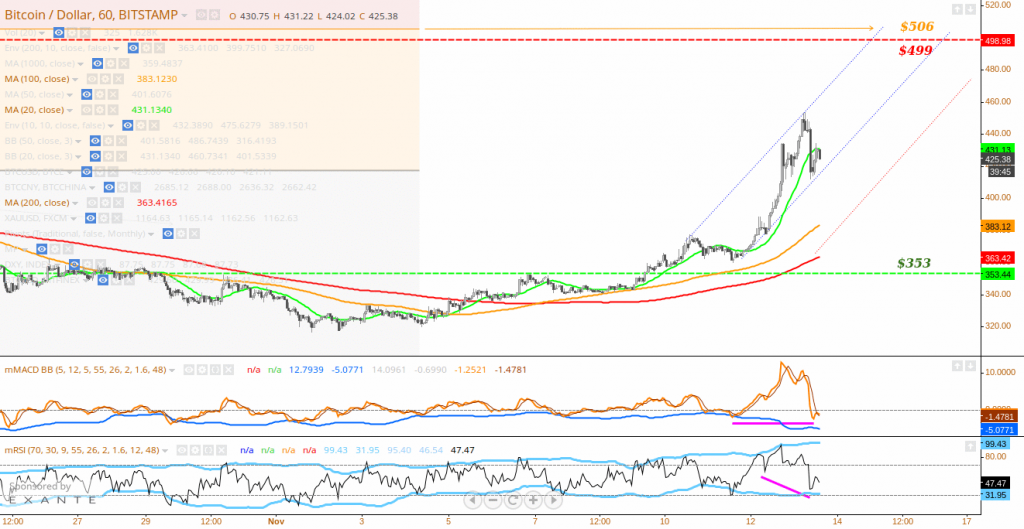Toggle visibility eye for MA (50, close)
Screen dimensions: 1024x529
click(87, 95)
